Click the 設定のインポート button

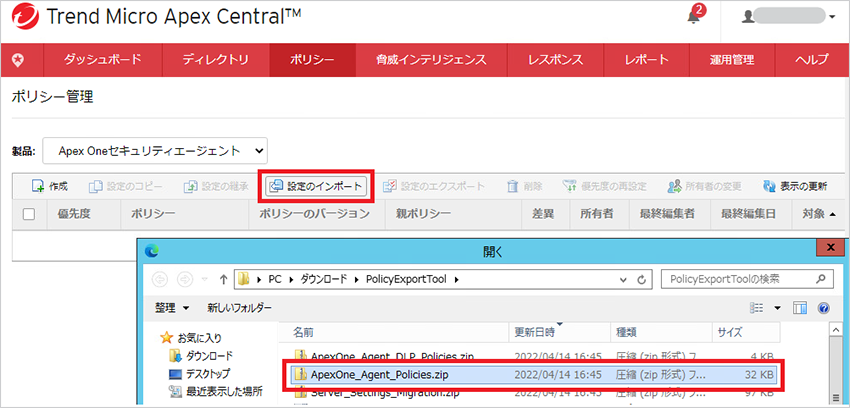tap(316, 186)
